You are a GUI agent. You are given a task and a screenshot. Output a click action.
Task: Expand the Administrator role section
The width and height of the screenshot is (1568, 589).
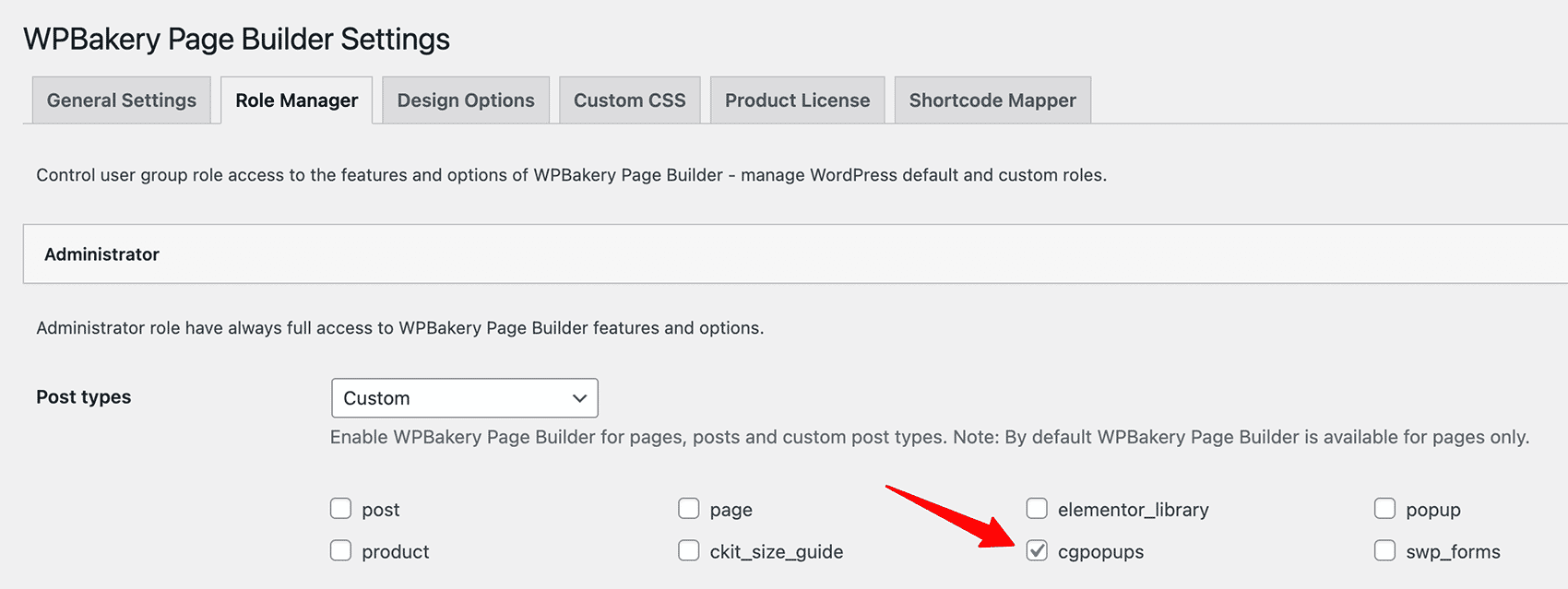[795, 254]
